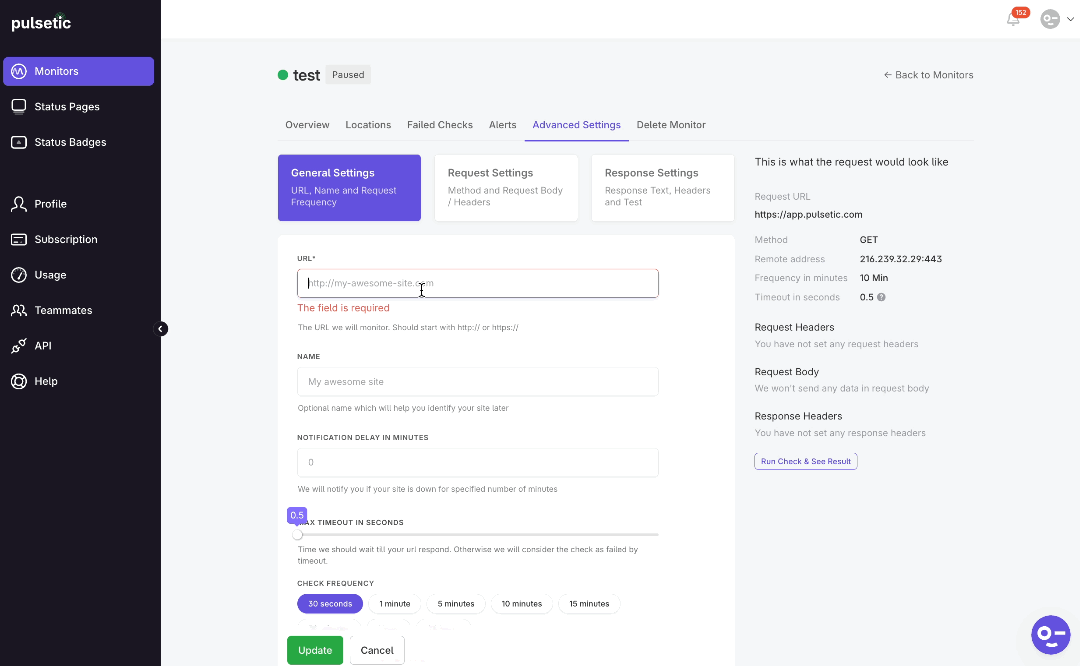The image size is (1080, 666).
Task: Click the https://app.pulsetic.com request URL text
Action: pos(808,214)
